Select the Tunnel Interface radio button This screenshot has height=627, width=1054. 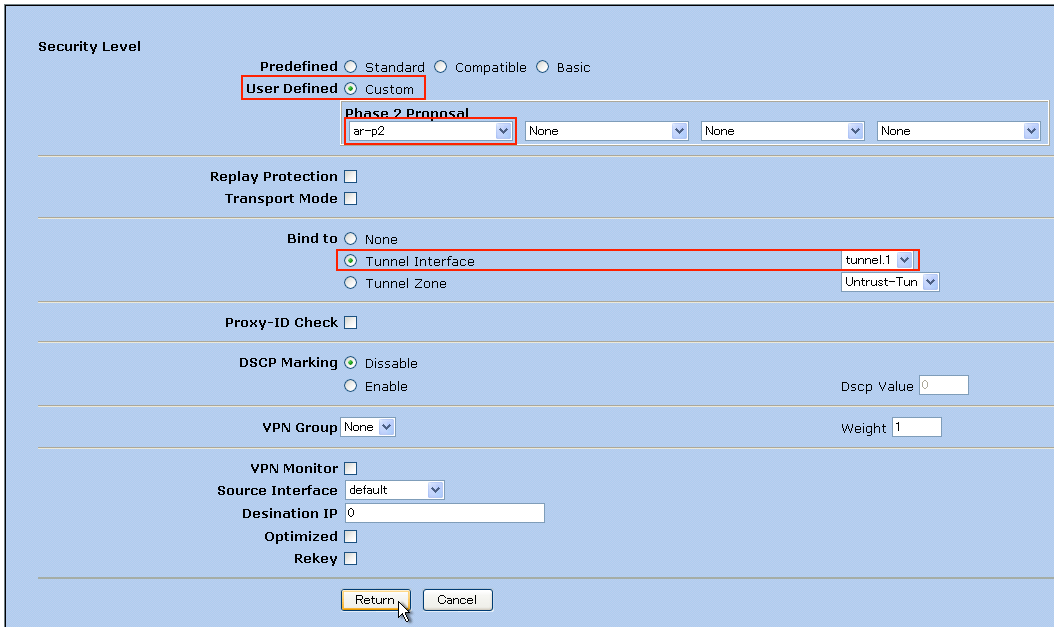point(350,261)
